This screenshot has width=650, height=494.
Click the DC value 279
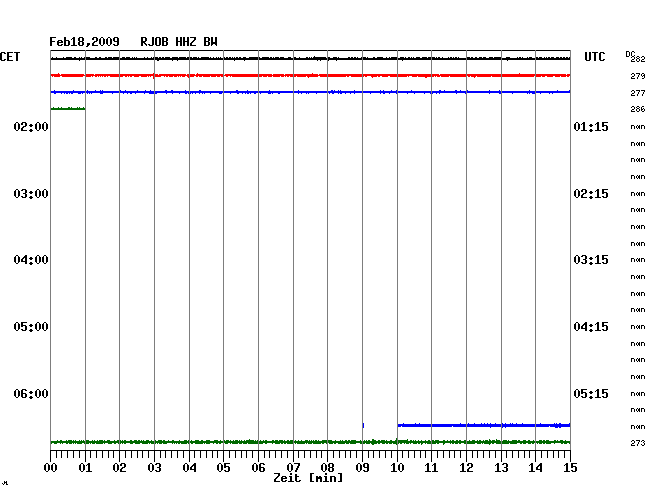point(638,76)
